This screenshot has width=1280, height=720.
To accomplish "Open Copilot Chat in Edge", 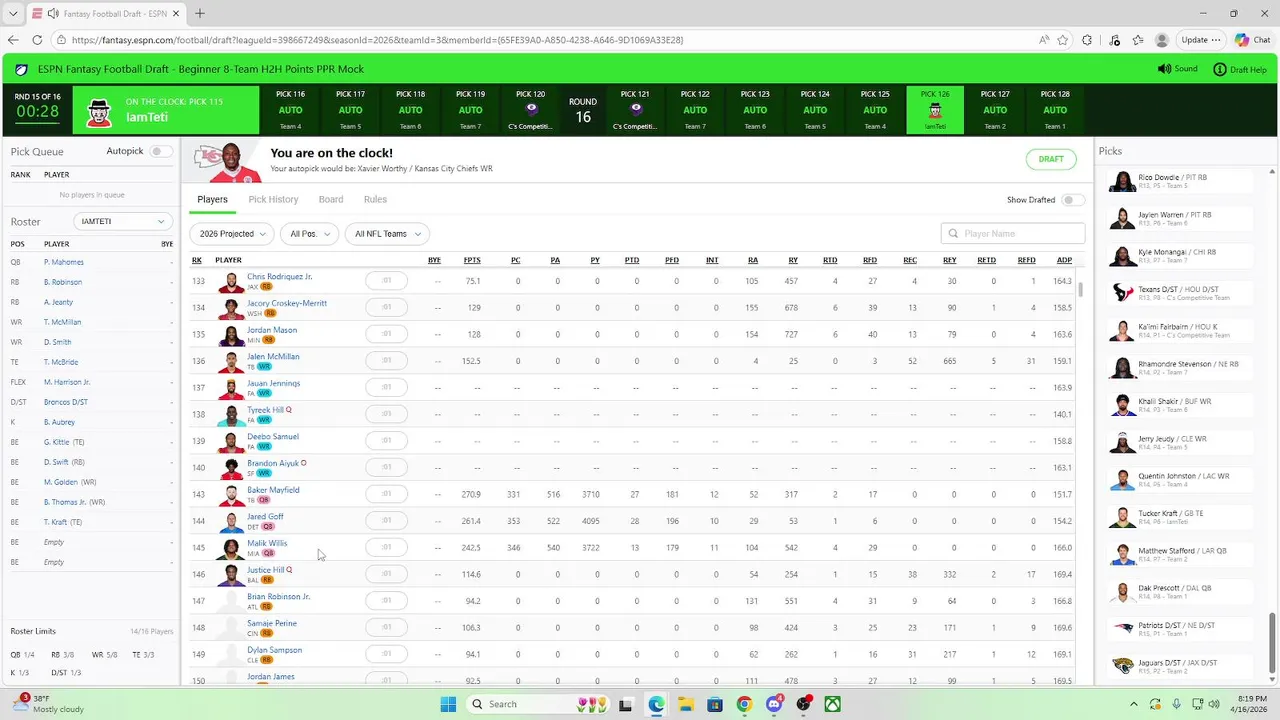I will [x=1253, y=40].
